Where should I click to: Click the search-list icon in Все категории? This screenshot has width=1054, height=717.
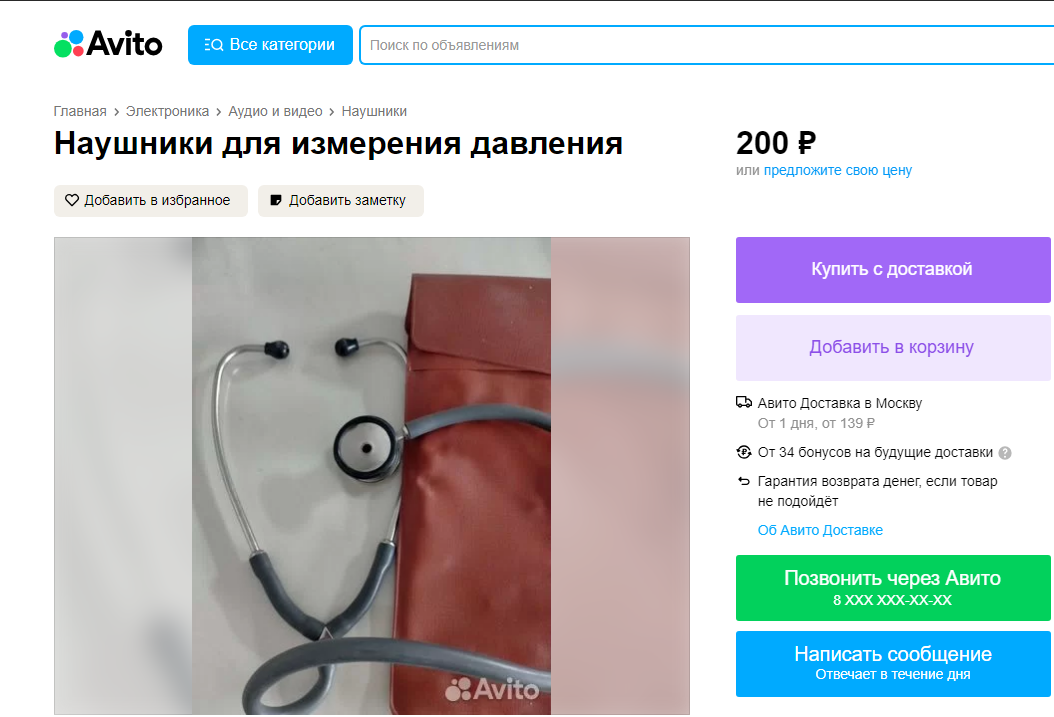point(214,45)
